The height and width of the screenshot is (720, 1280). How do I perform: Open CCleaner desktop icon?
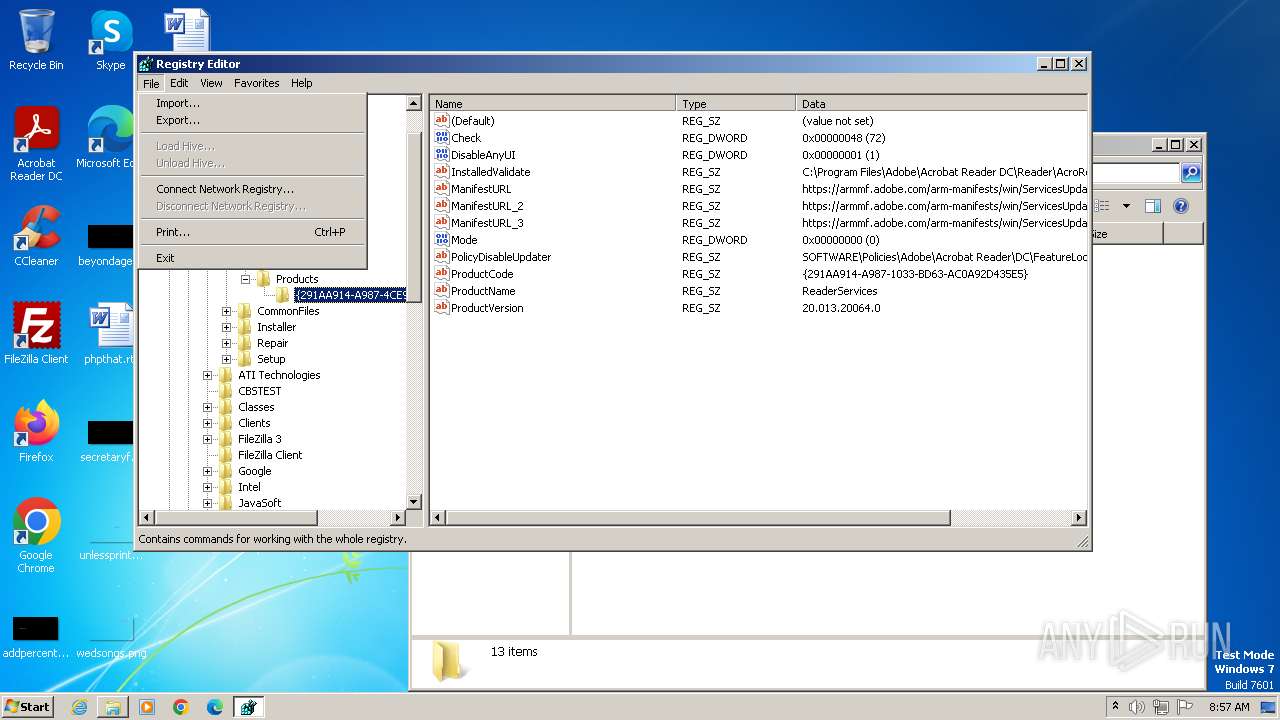click(36, 236)
